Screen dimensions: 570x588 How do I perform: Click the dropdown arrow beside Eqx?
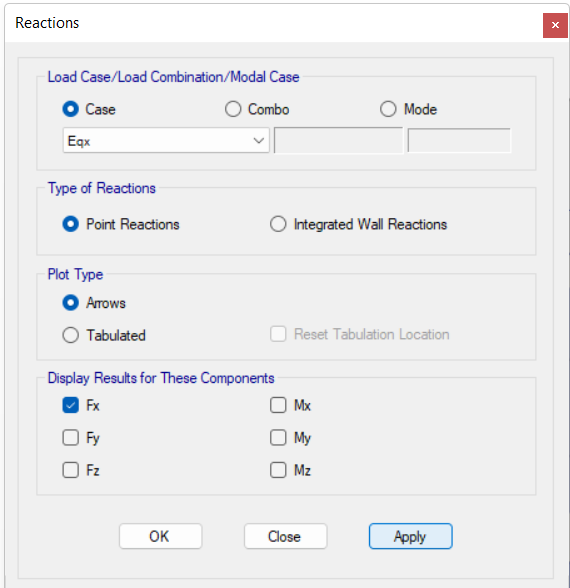[258, 141]
